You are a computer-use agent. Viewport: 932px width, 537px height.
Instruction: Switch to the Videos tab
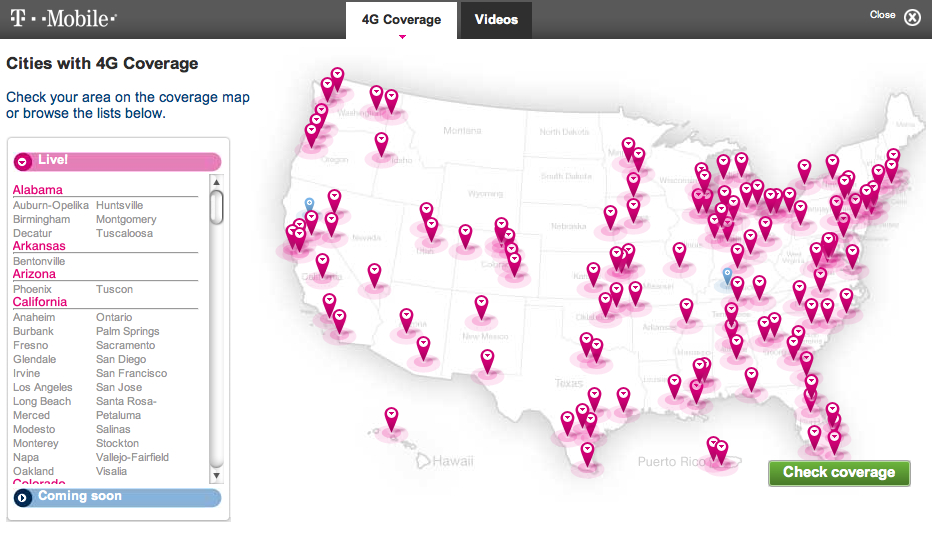496,20
